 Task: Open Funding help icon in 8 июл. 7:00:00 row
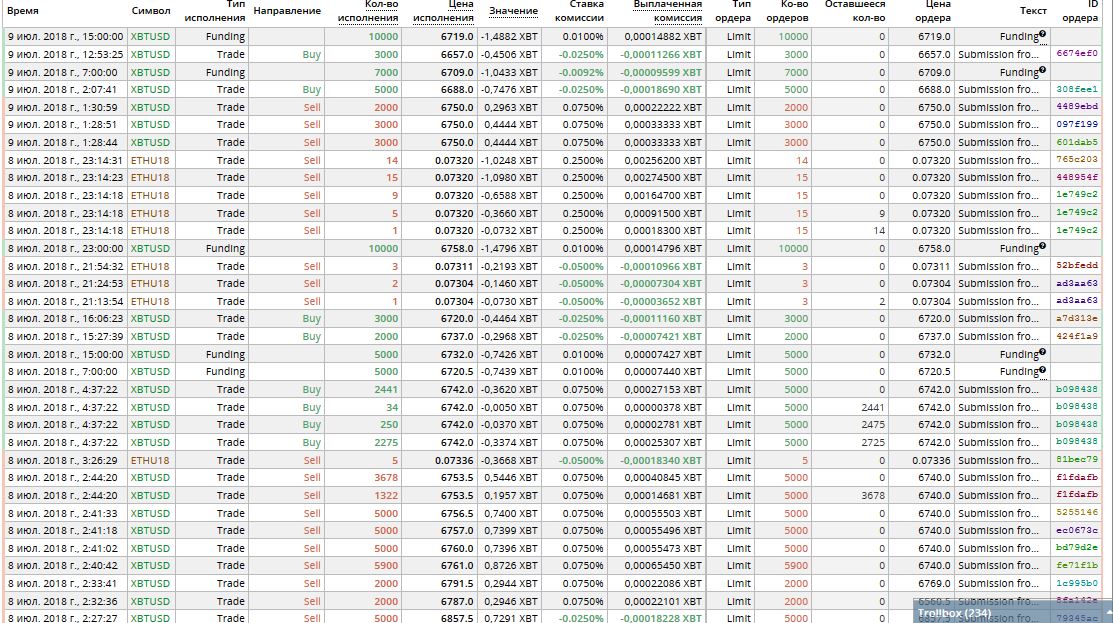click(1042, 370)
